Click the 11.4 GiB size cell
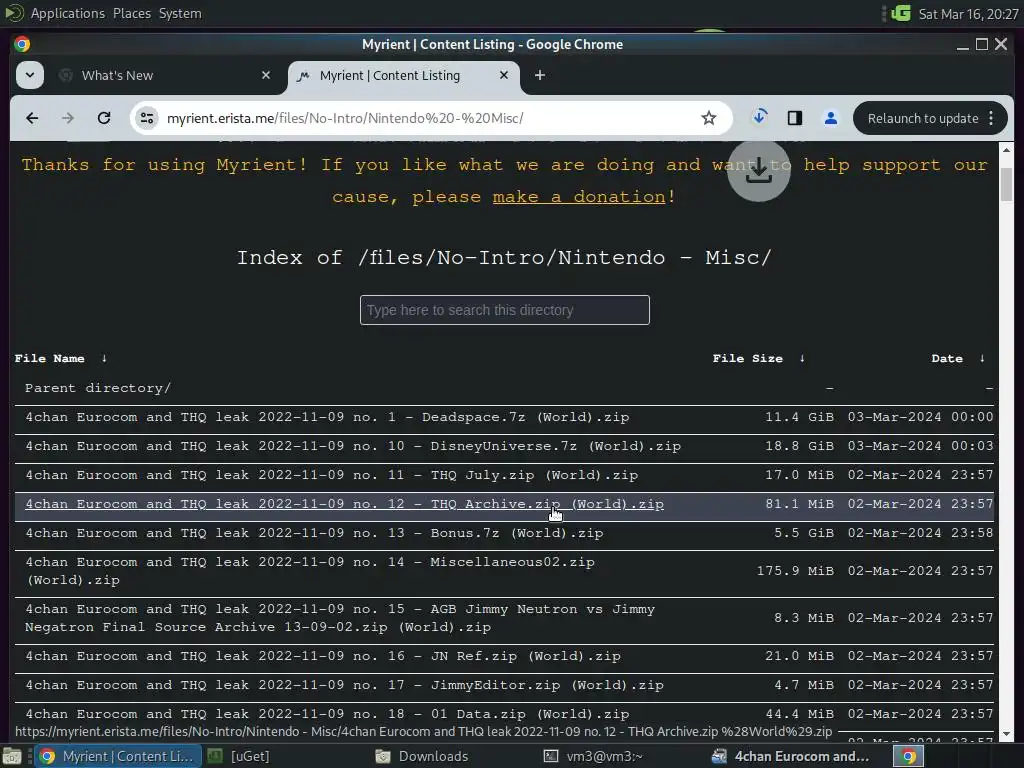Image resolution: width=1024 pixels, height=768 pixels. pyautogui.click(x=799, y=417)
